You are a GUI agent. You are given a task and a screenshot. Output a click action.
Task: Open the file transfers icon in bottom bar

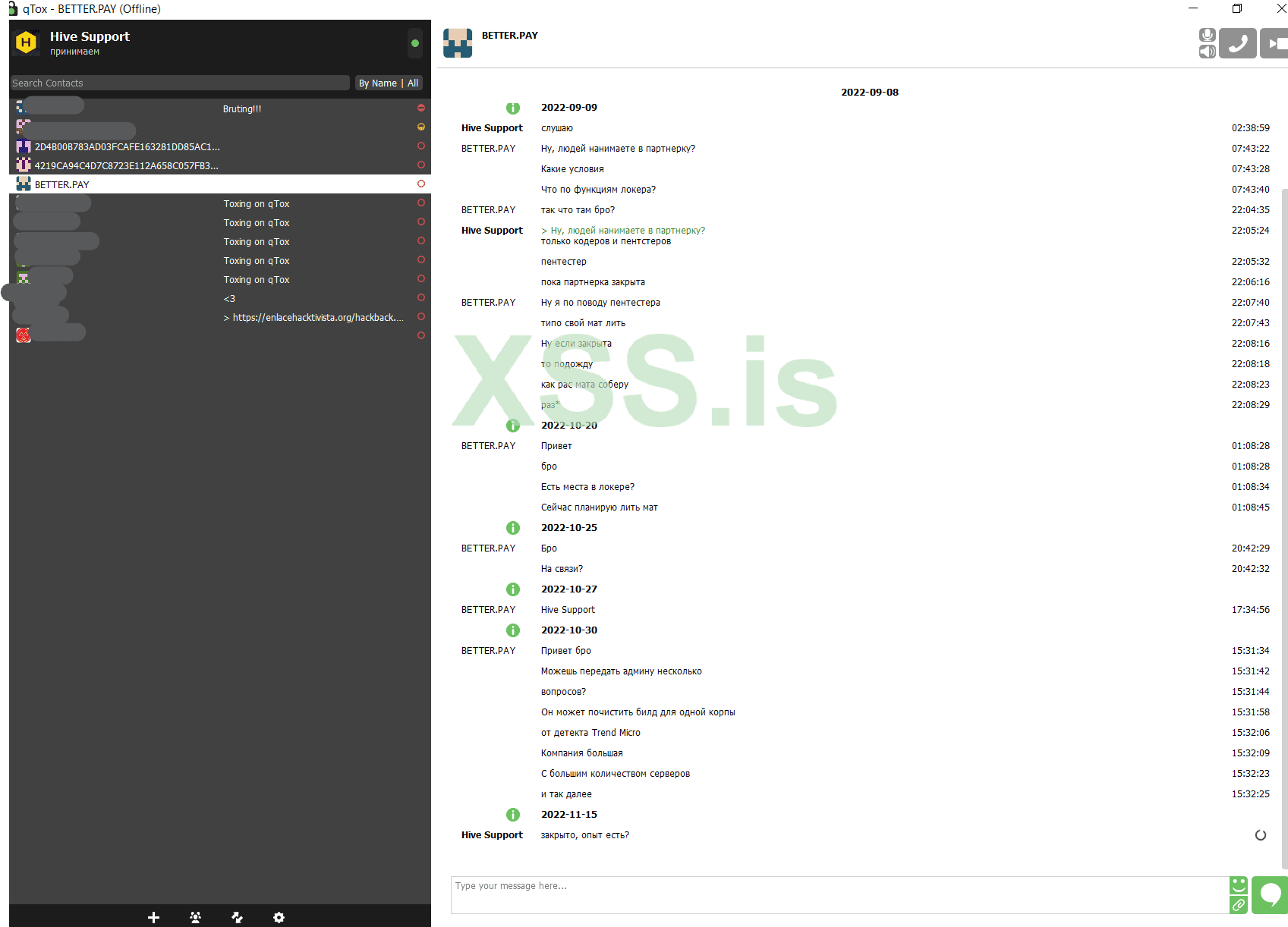click(237, 917)
